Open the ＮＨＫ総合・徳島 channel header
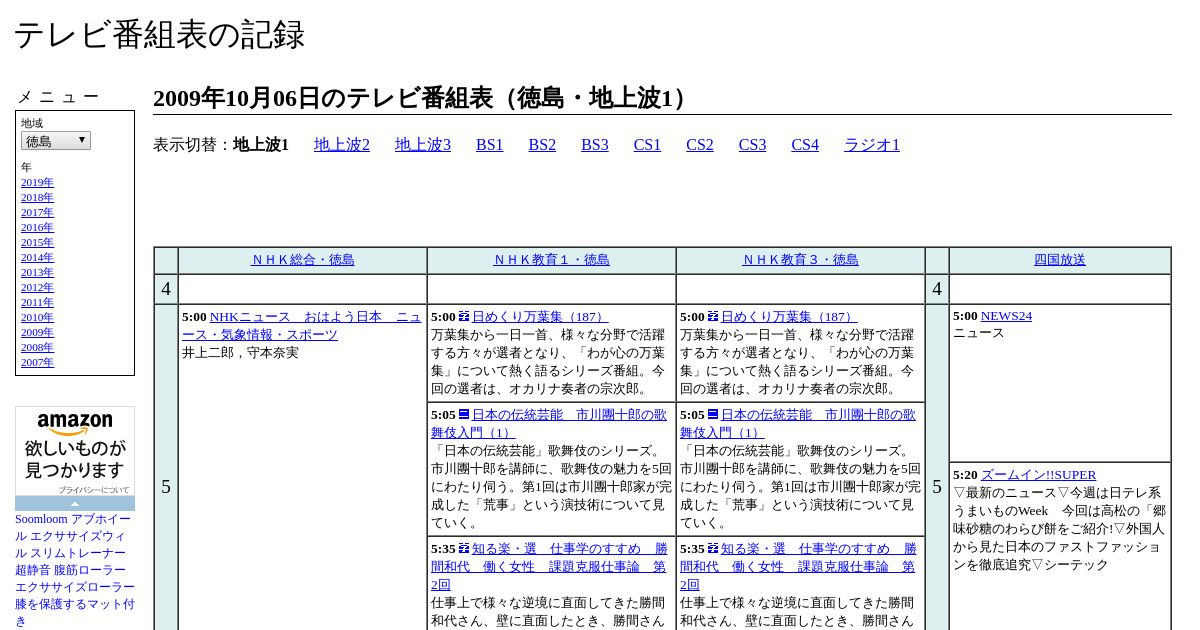The image size is (1200, 630). pyautogui.click(x=303, y=260)
